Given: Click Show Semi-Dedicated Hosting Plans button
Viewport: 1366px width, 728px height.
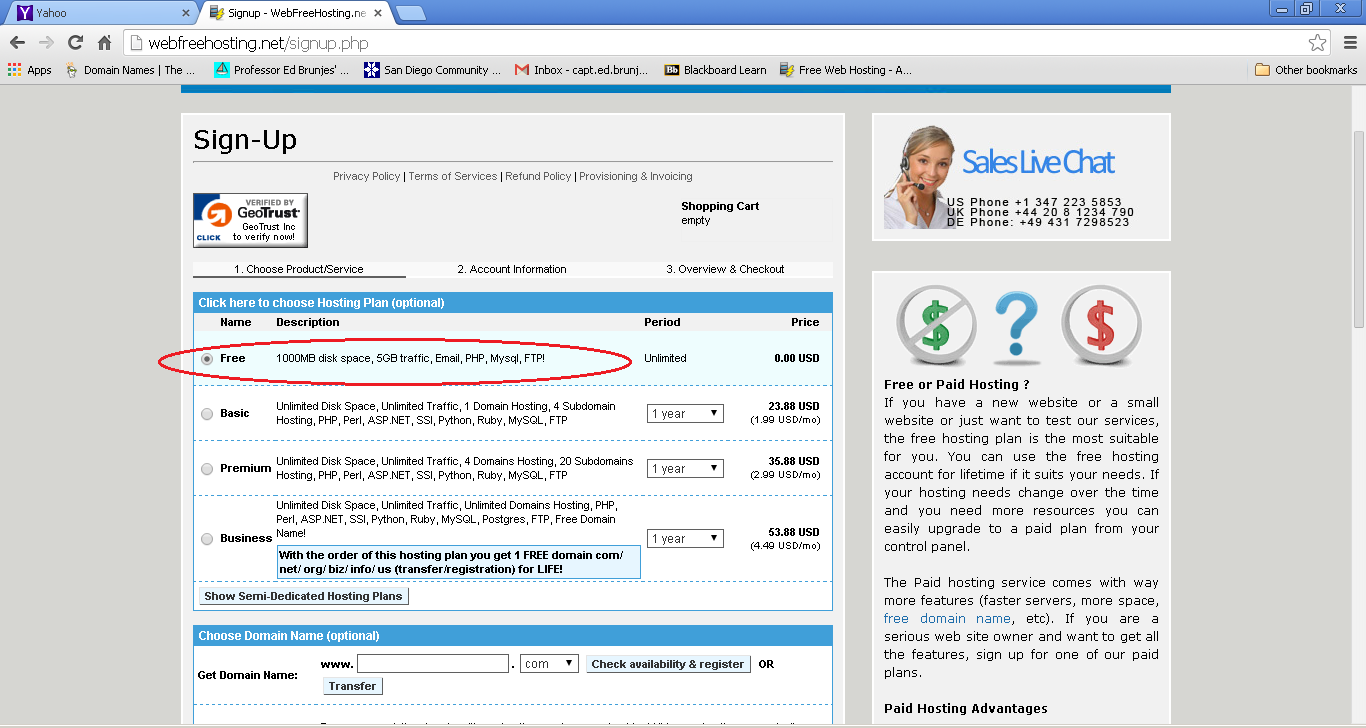Looking at the screenshot, I should [303, 596].
